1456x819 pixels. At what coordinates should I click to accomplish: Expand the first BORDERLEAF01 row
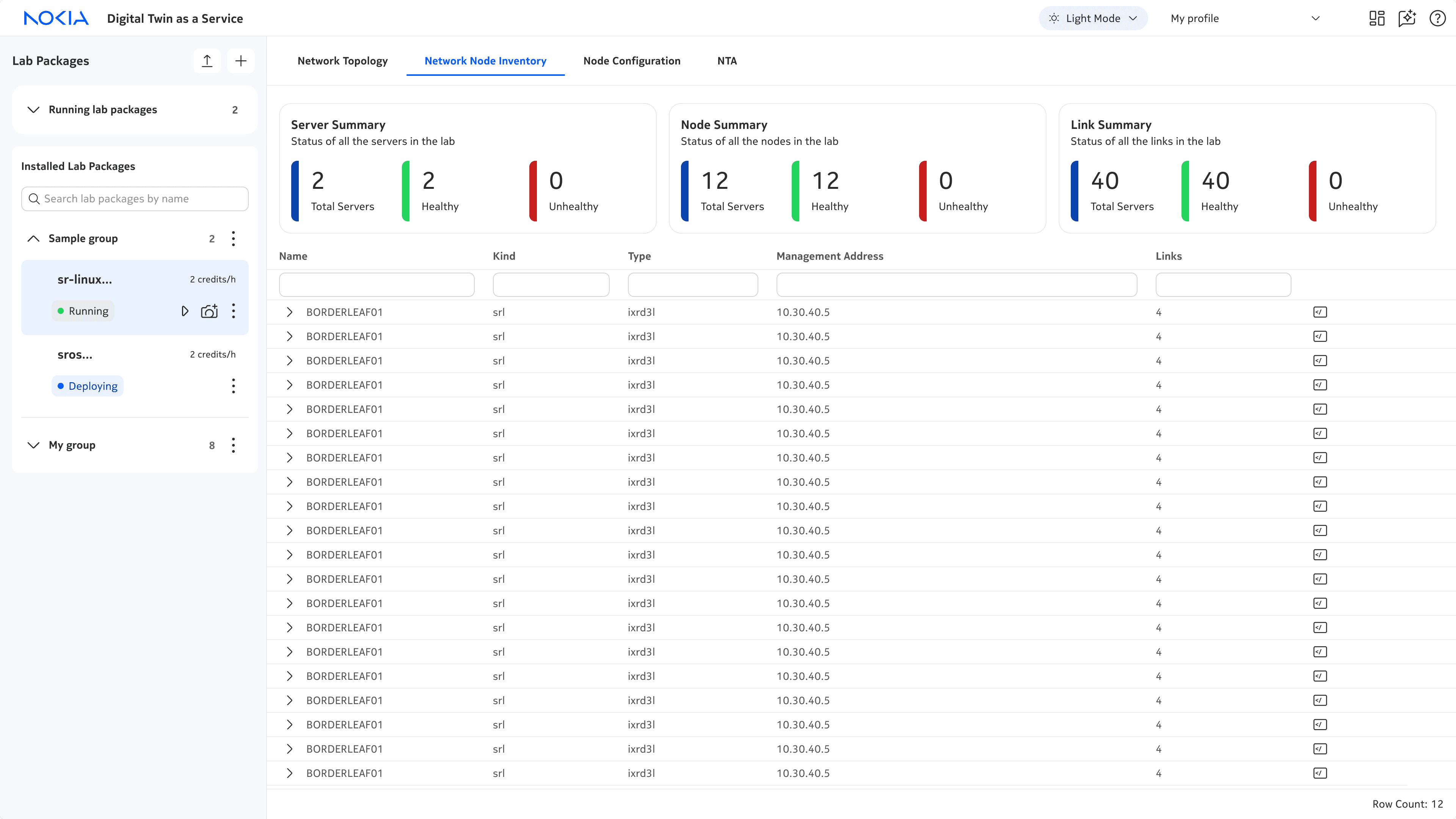[x=289, y=312]
